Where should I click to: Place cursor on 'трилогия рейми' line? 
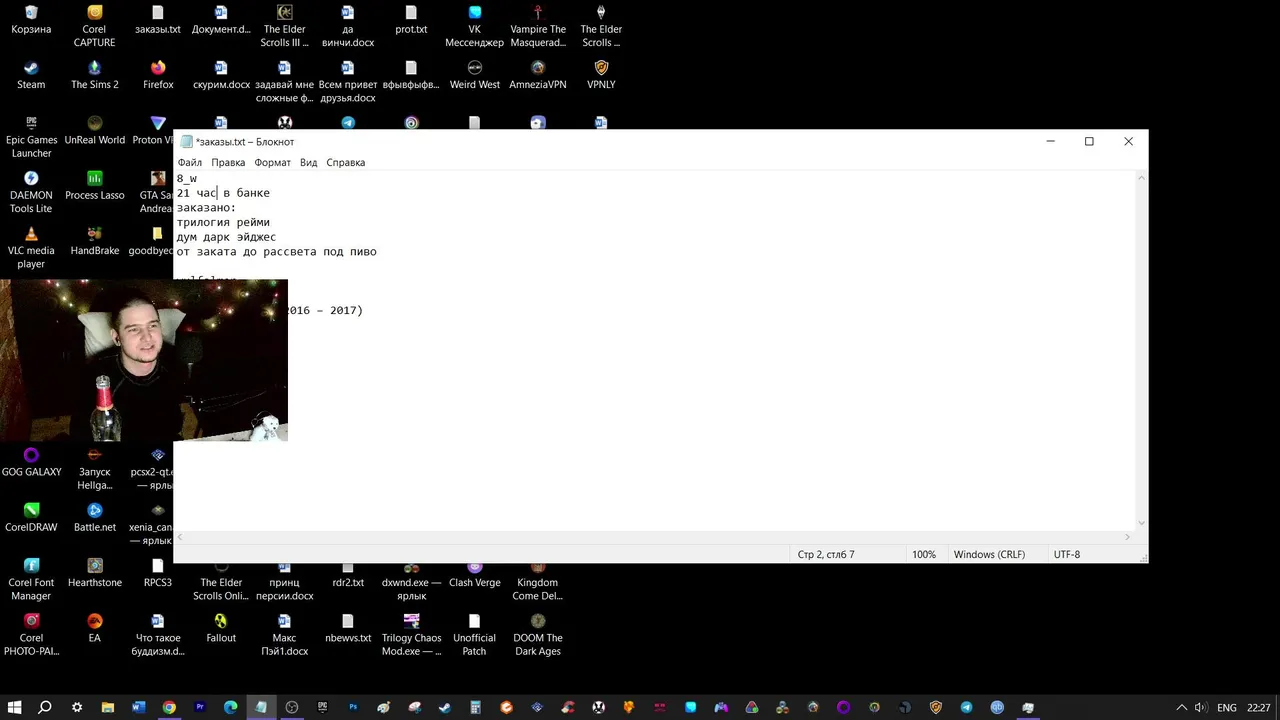[223, 222]
